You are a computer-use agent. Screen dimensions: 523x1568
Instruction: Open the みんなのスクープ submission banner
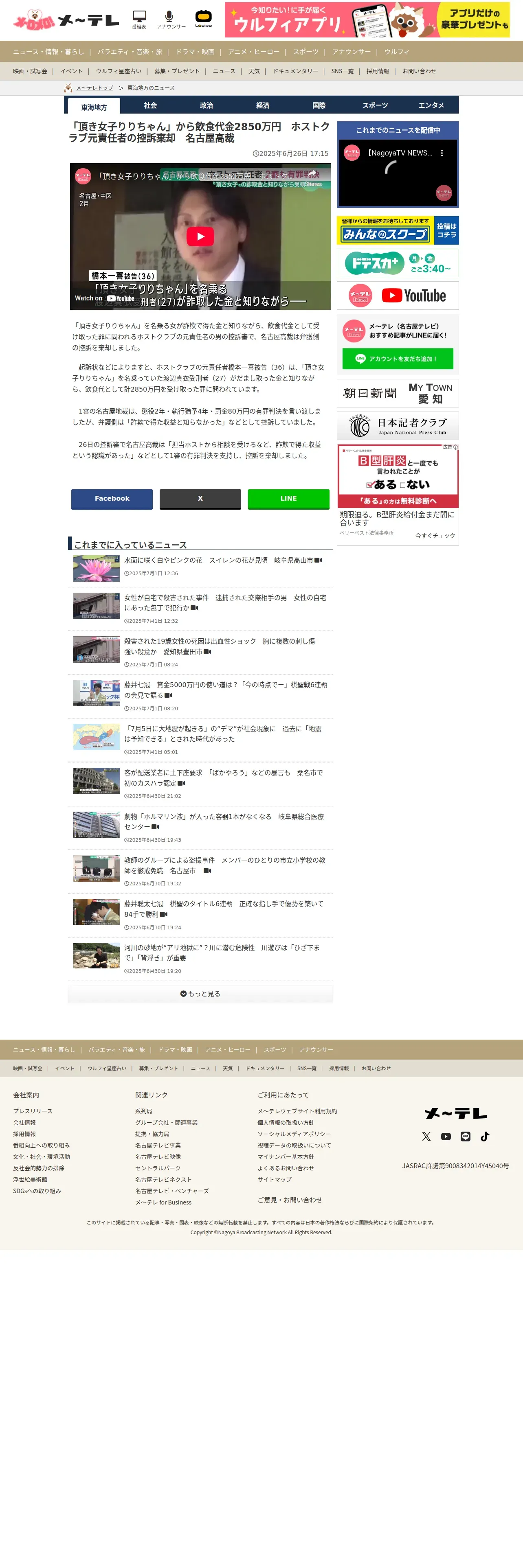point(398,230)
